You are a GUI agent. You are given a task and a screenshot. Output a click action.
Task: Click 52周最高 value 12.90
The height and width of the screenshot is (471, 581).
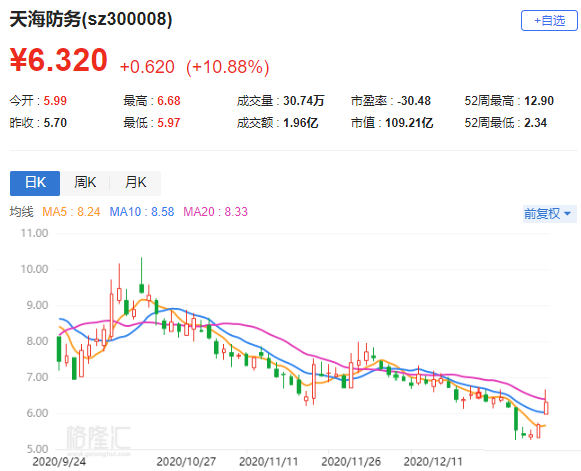pos(539,101)
